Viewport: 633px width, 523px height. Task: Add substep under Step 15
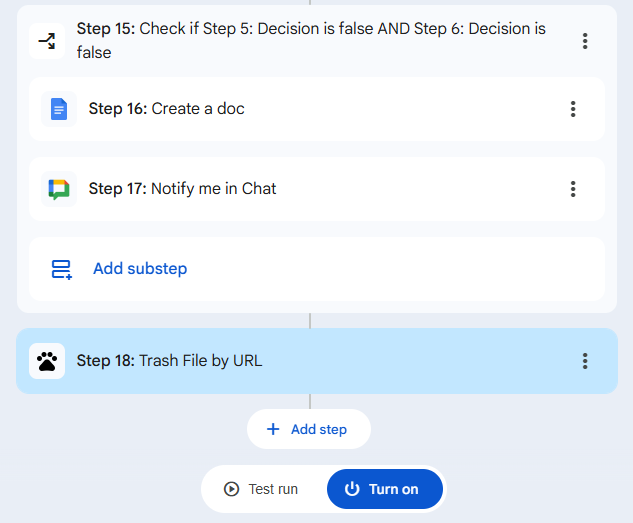(139, 269)
